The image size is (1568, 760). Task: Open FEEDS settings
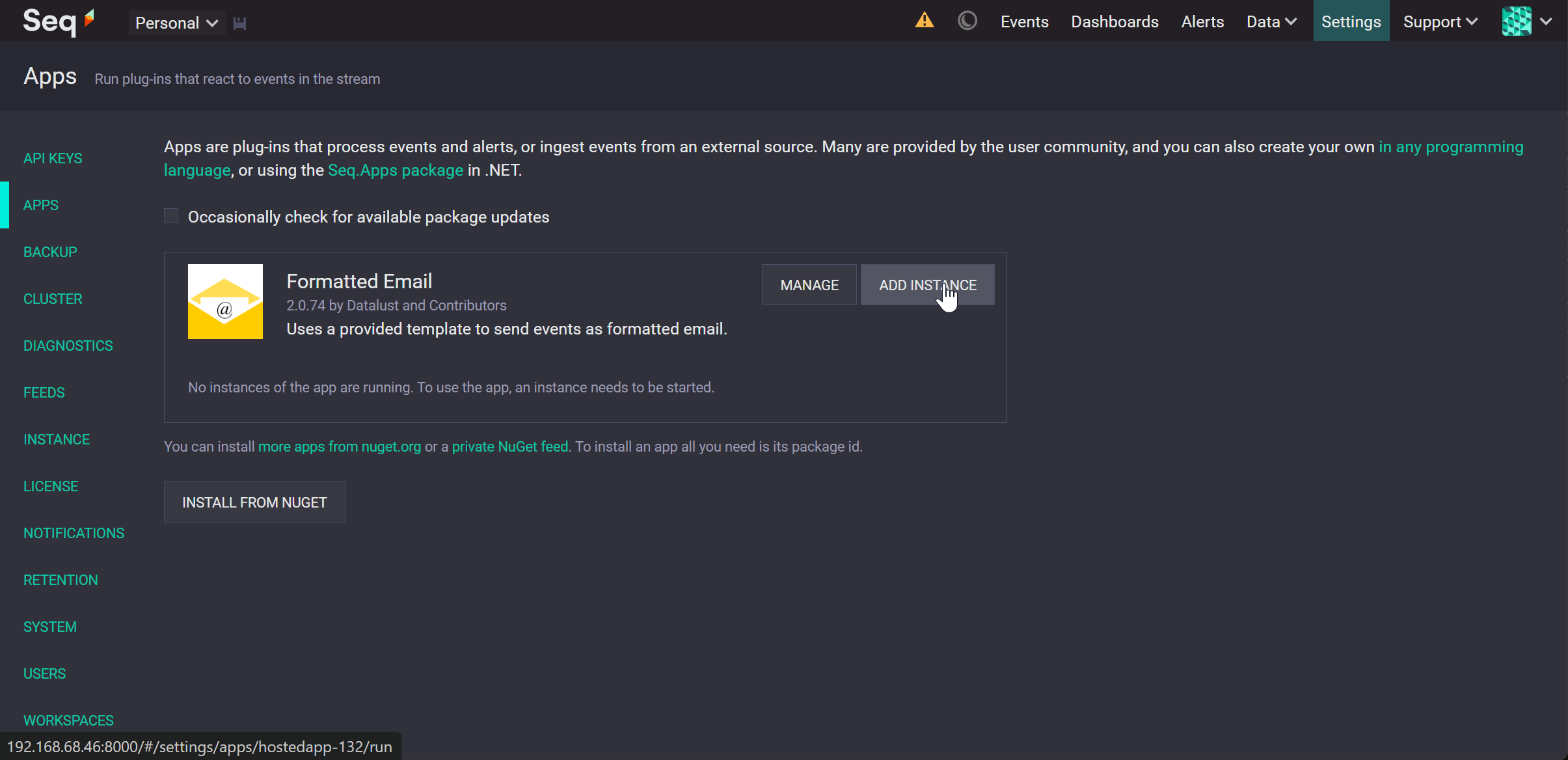coord(44,392)
